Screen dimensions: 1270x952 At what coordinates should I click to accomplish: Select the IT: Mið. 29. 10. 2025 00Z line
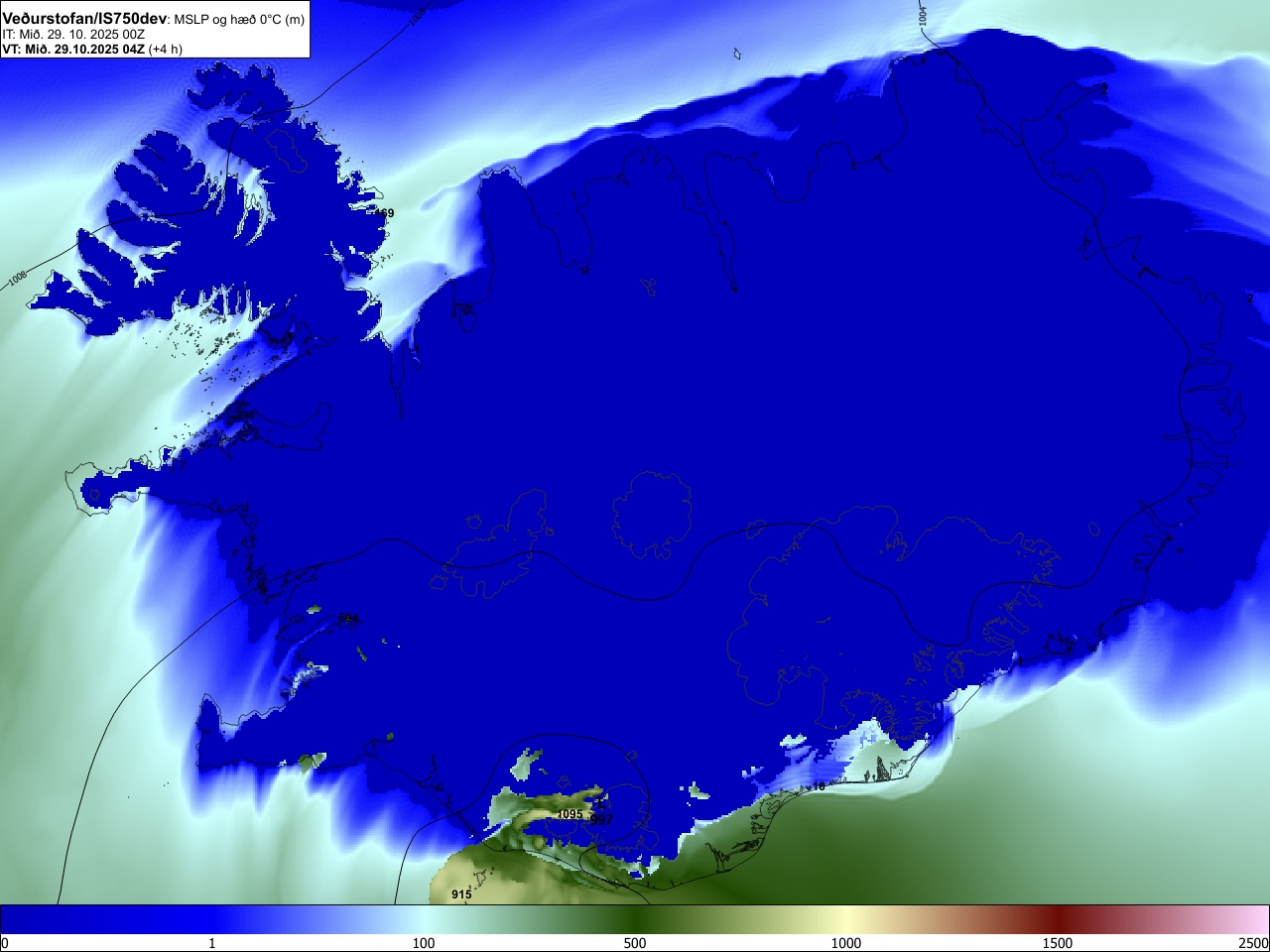pyautogui.click(x=73, y=35)
